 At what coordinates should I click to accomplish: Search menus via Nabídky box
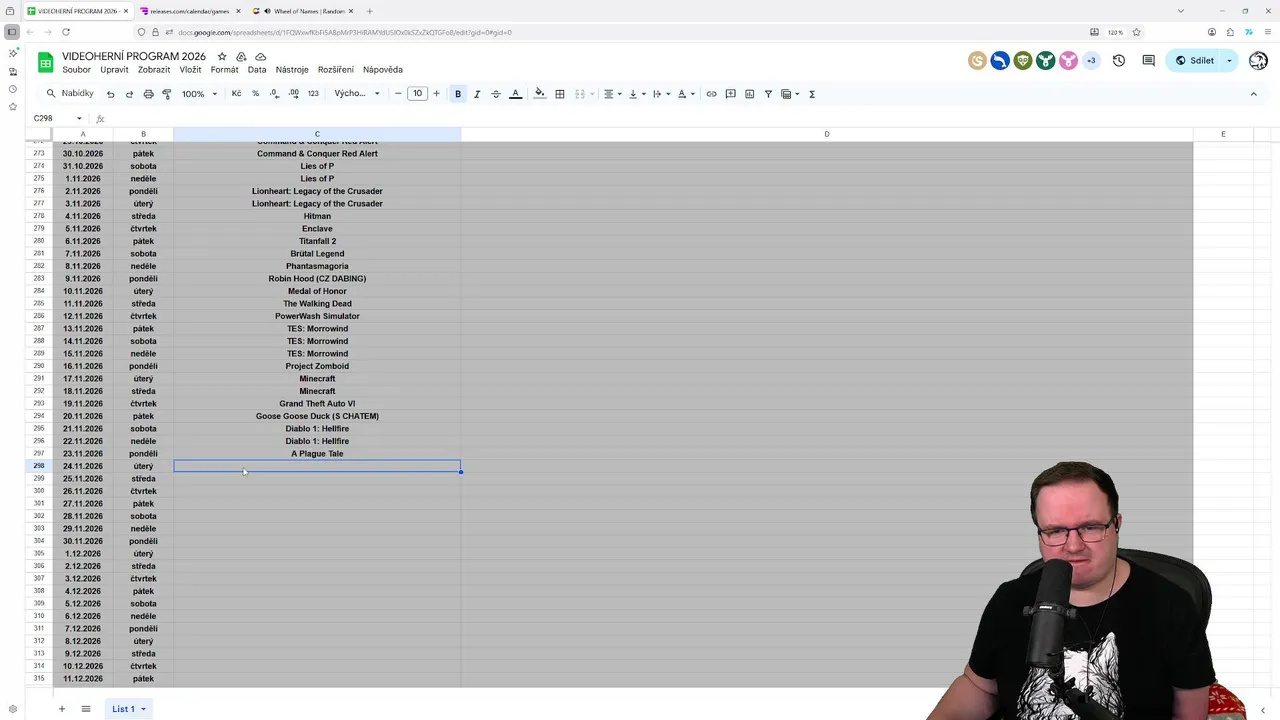[x=69, y=94]
